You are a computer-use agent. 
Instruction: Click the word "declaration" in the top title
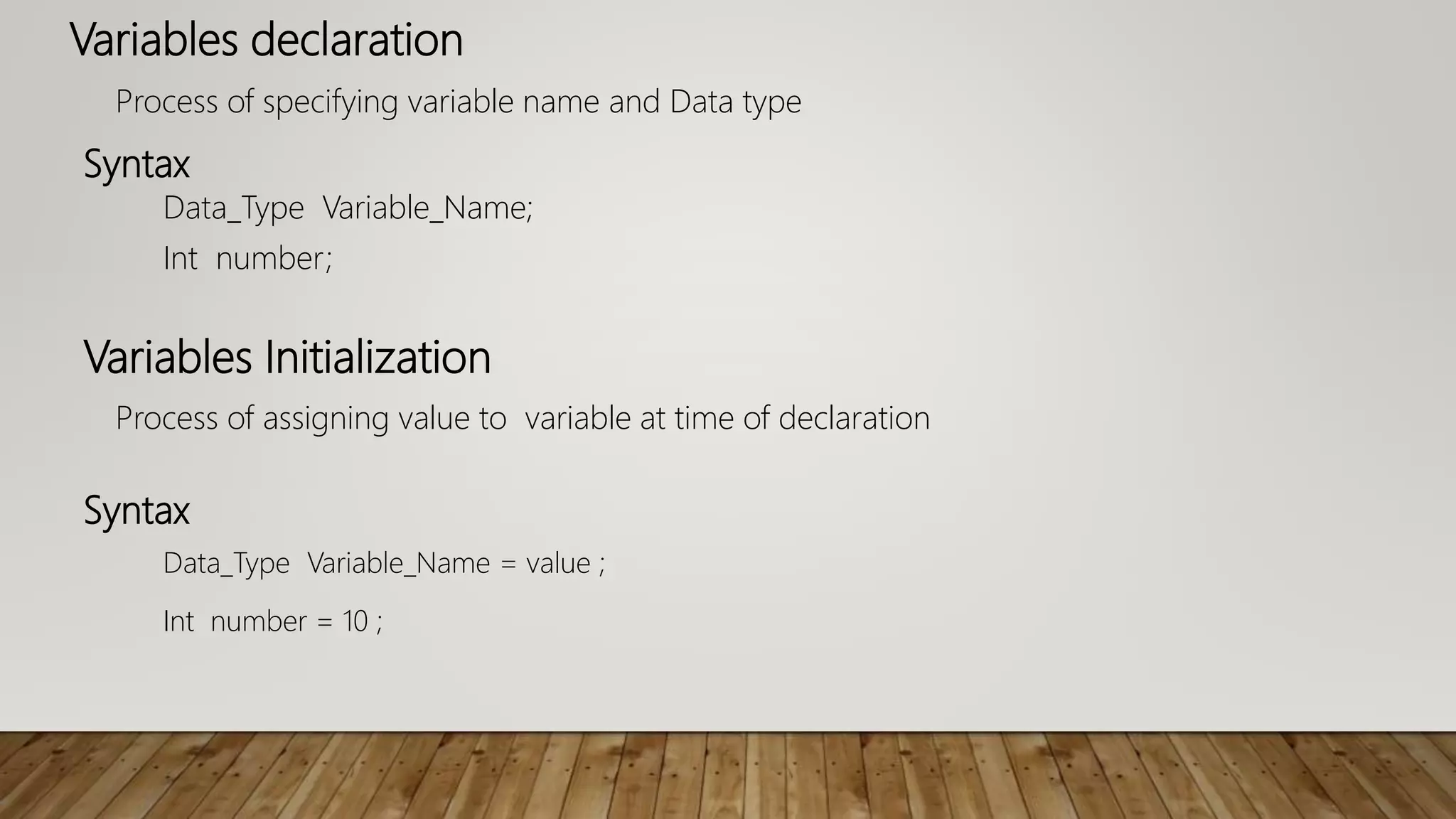click(x=357, y=40)
